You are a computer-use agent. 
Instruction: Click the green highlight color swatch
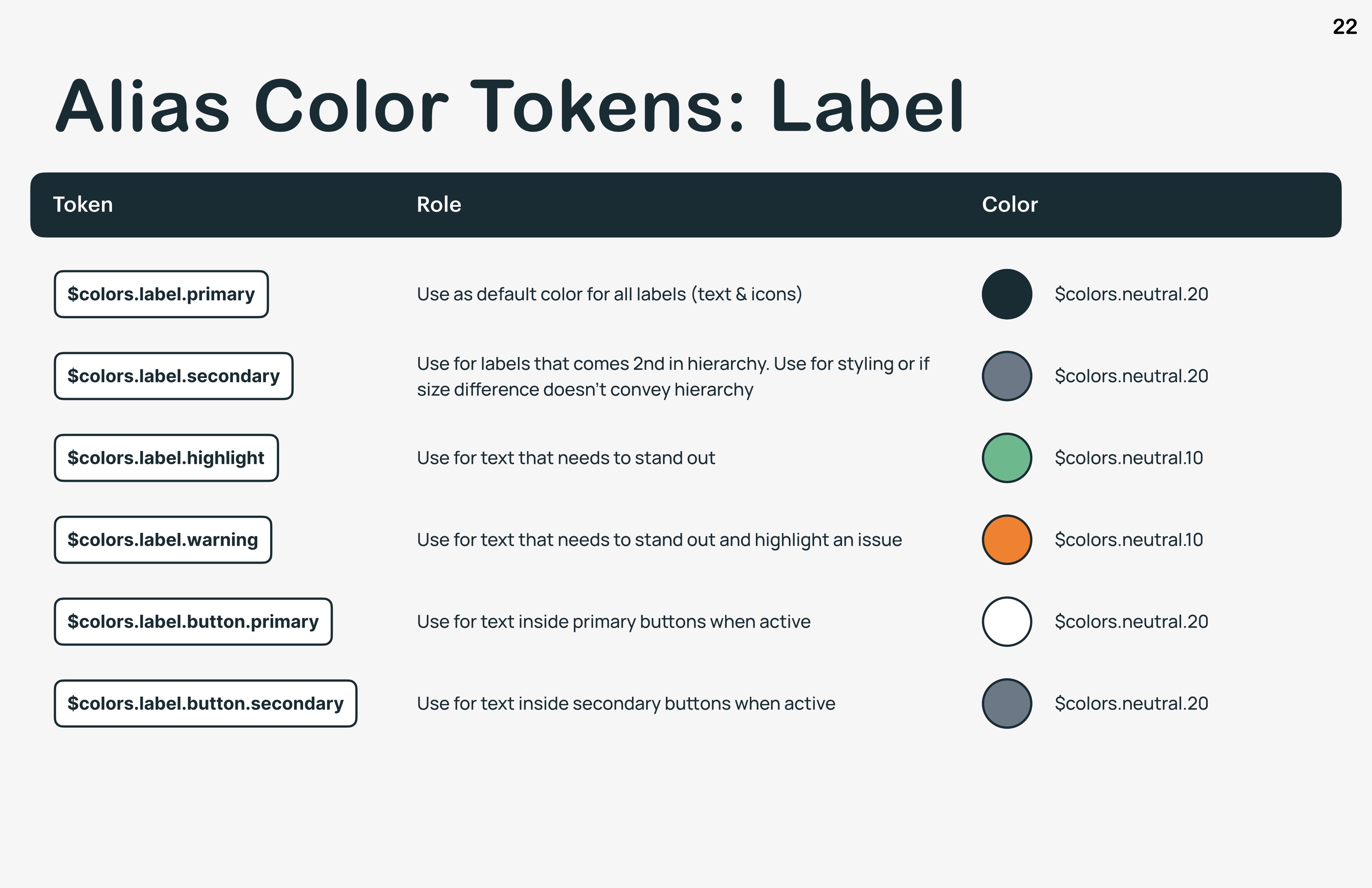coord(1007,458)
